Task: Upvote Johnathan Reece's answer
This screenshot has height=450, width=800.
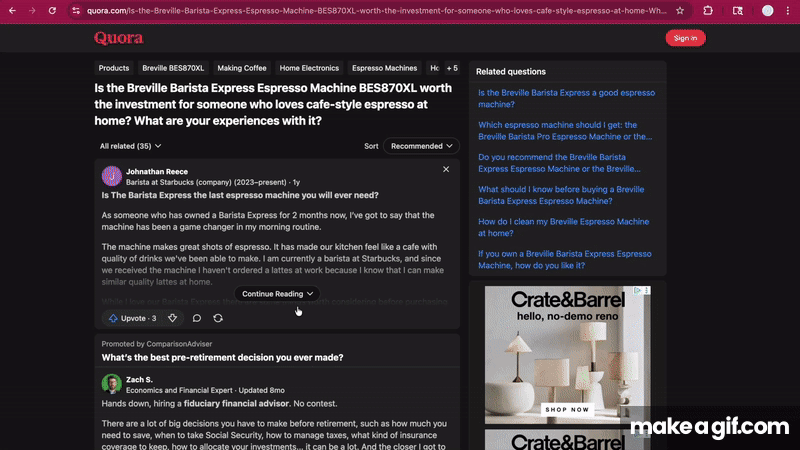Action: pyautogui.click(x=133, y=318)
